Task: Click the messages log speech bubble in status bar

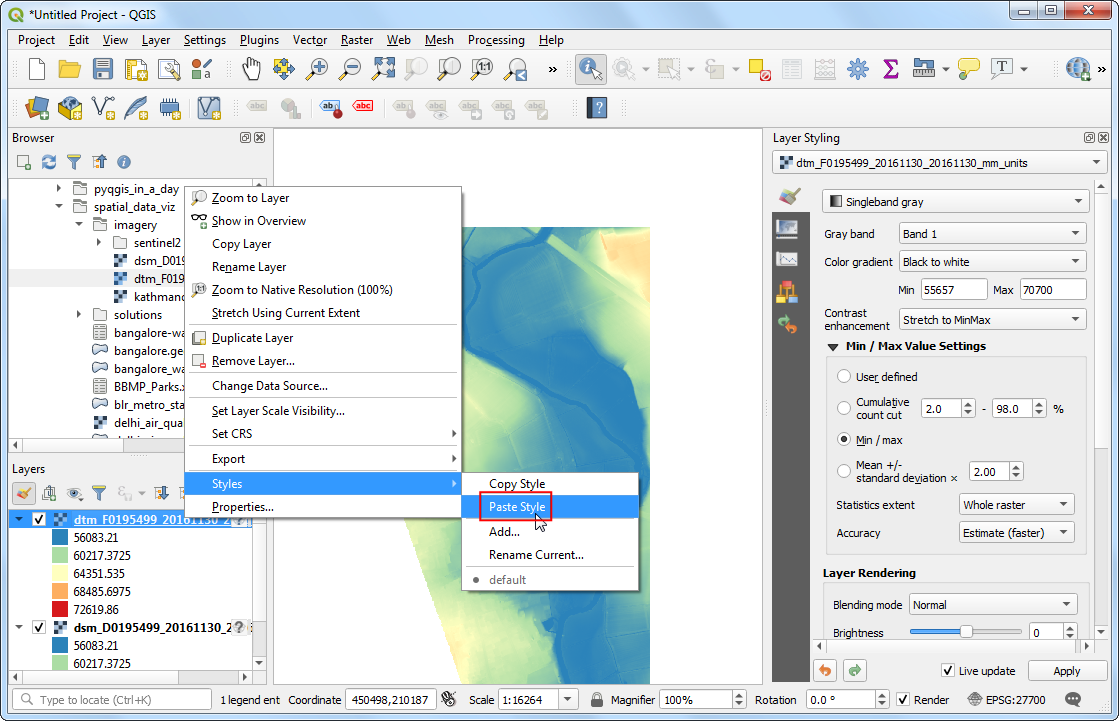Action: coord(1073,700)
